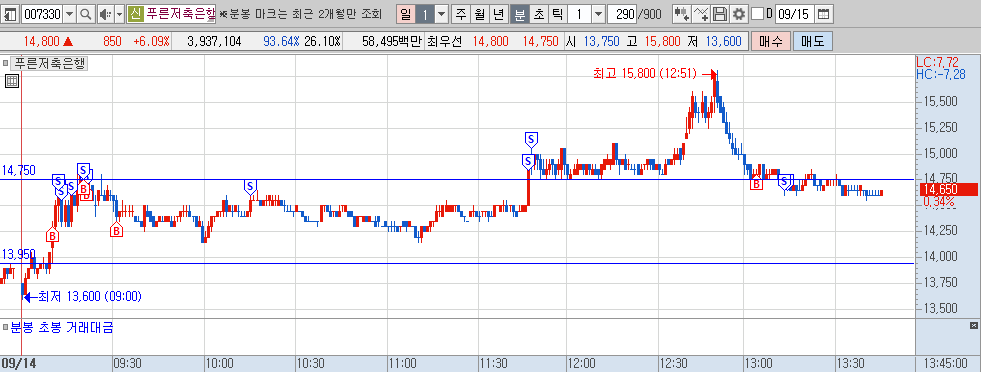The width and height of the screenshot is (981, 372).
Task: Click the volume value 3,937,104
Action: click(x=215, y=42)
